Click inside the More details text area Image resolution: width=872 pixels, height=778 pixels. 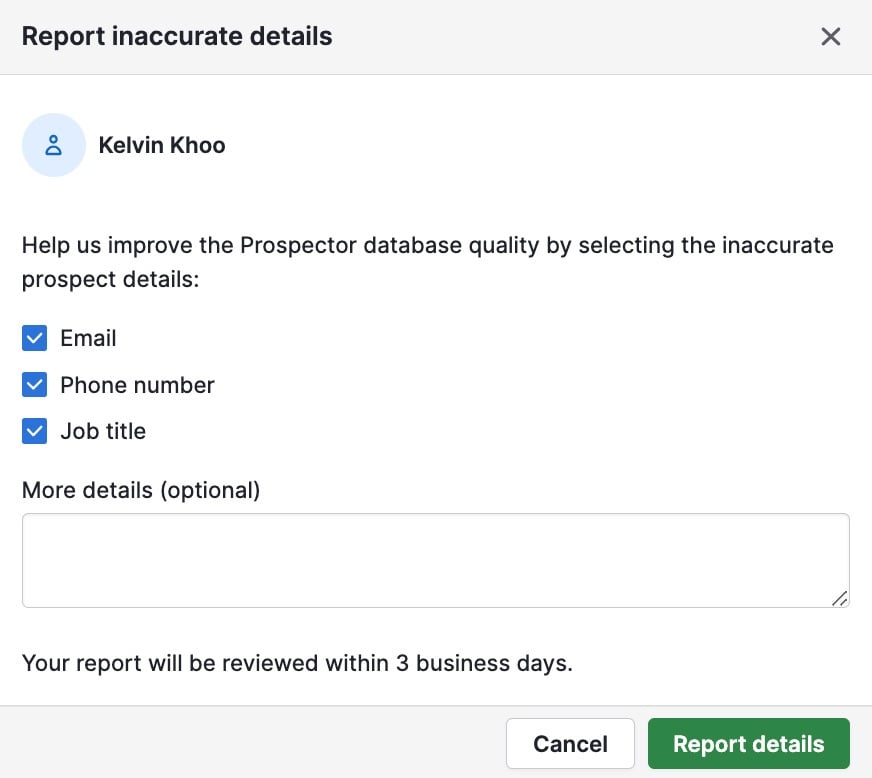point(435,560)
